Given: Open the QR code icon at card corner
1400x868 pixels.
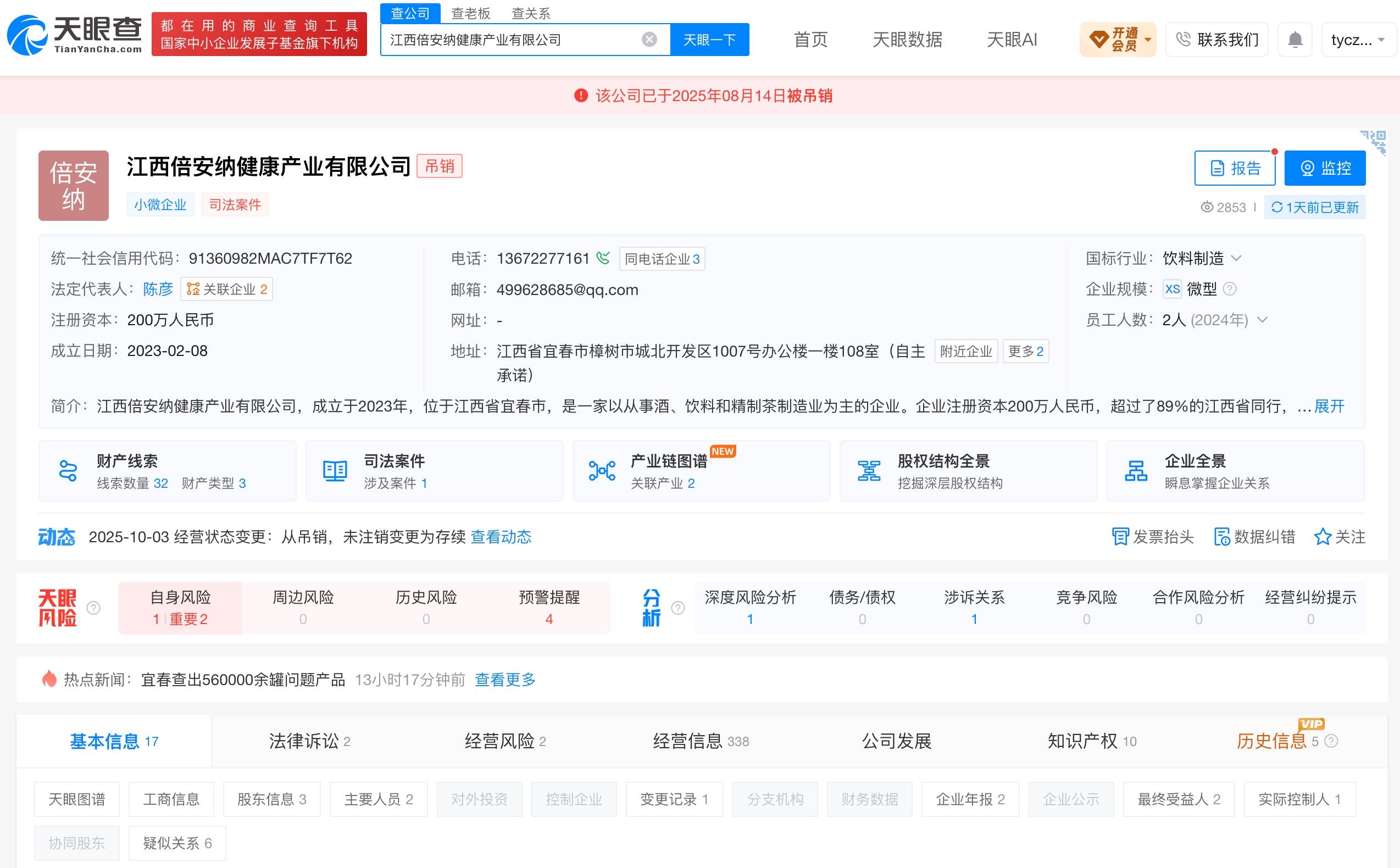Looking at the screenshot, I should point(1374,142).
